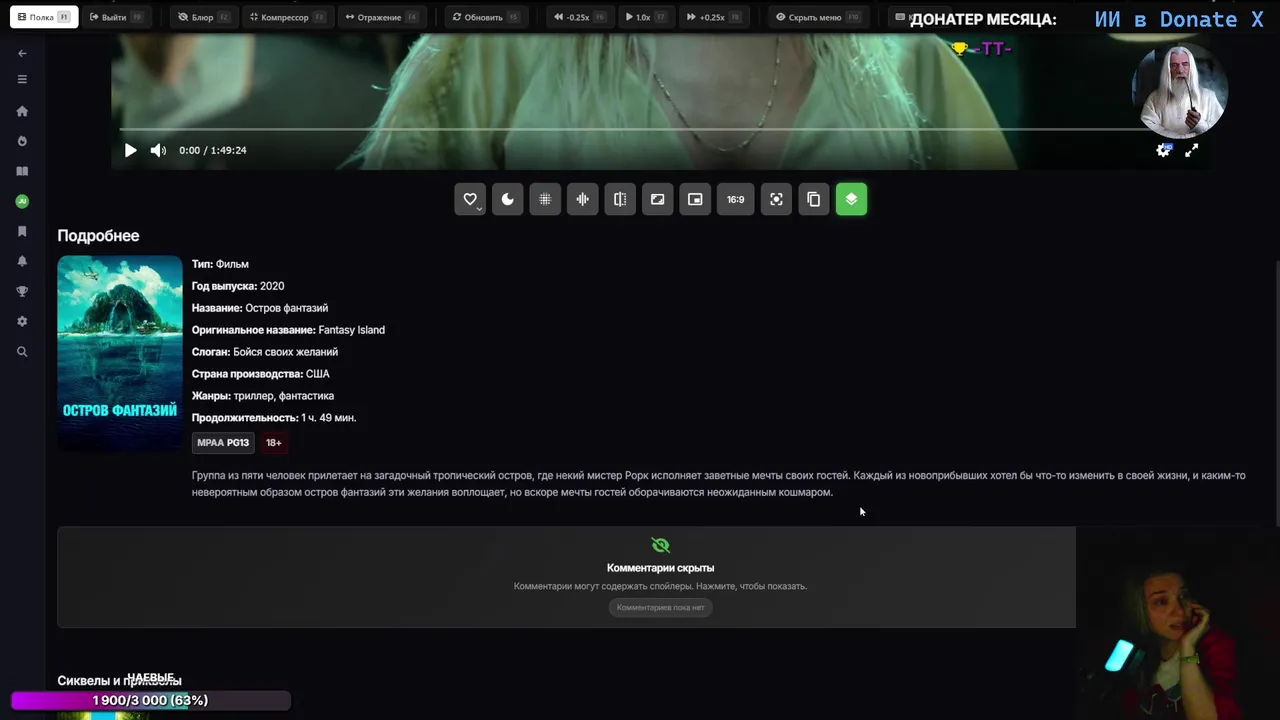Decrease playback speed by 0.25x
Viewport: 1280px width, 720px height.
coord(579,17)
